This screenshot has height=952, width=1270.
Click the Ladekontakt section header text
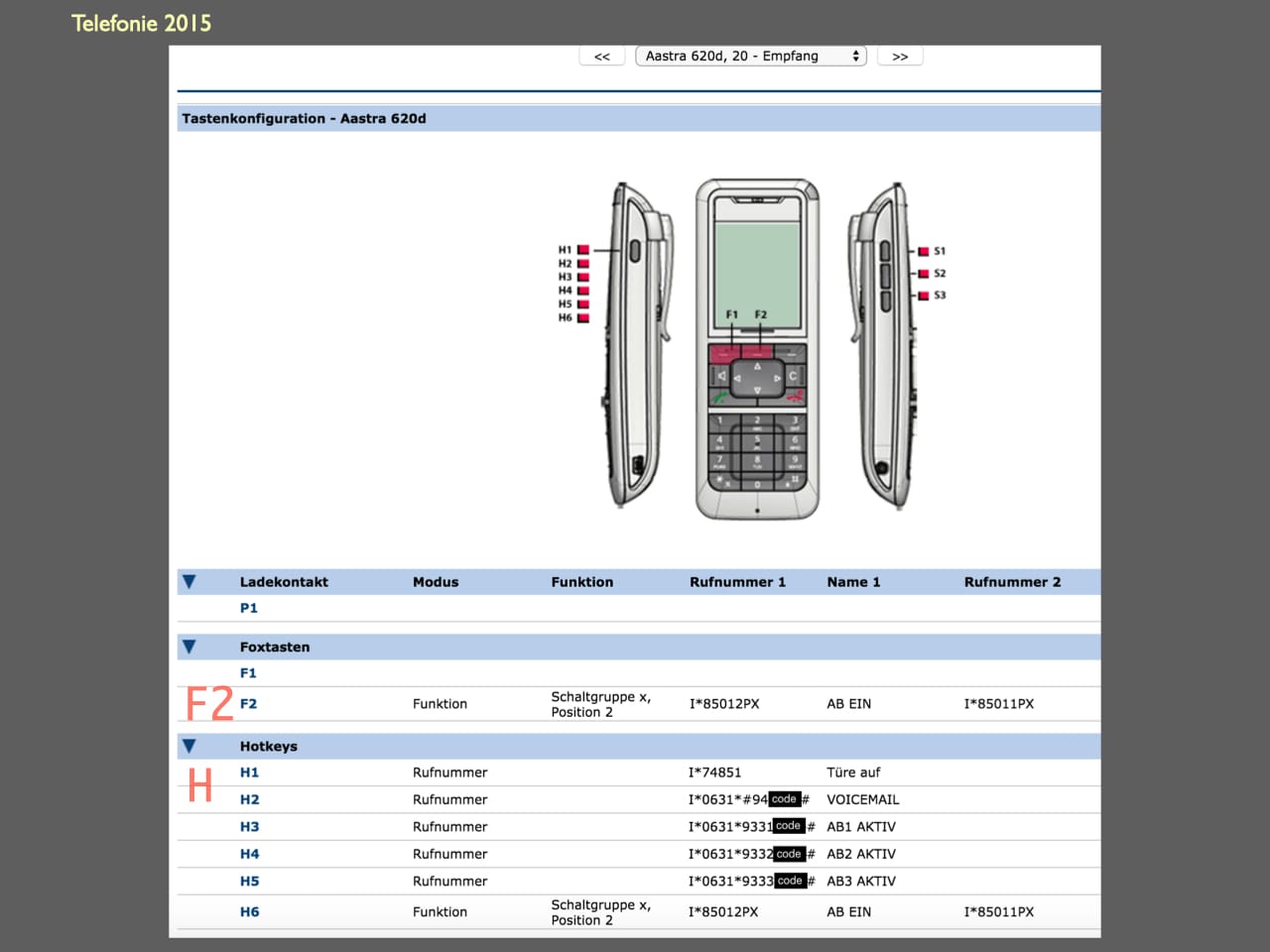[284, 582]
